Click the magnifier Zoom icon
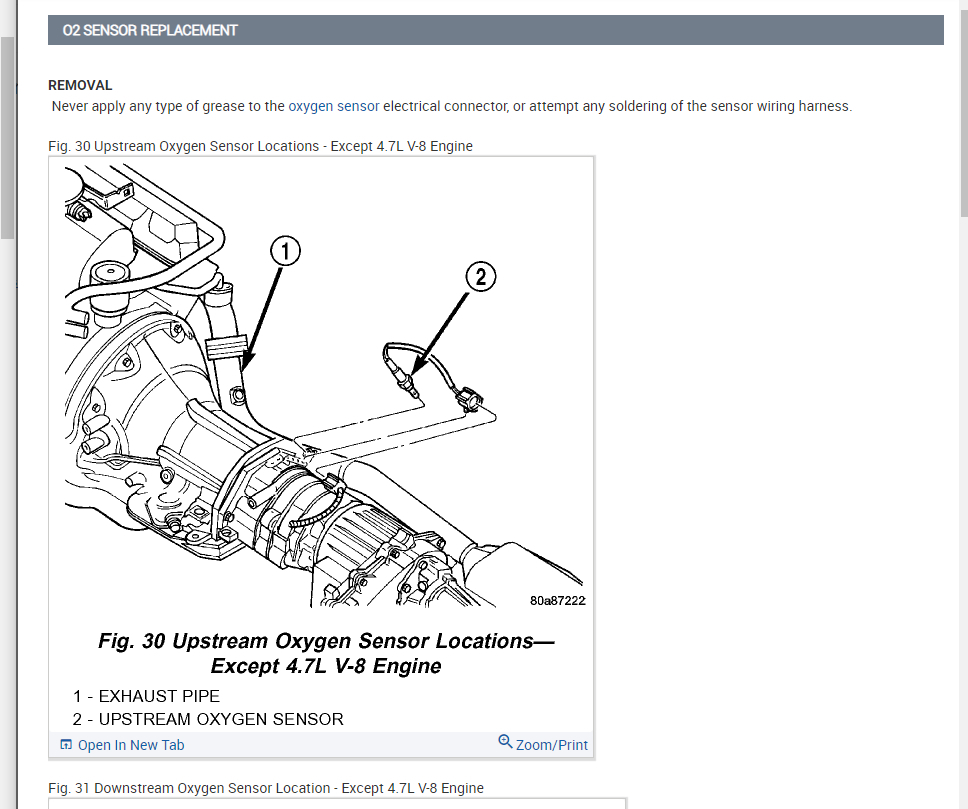Viewport: 968px width, 809px height. [505, 741]
